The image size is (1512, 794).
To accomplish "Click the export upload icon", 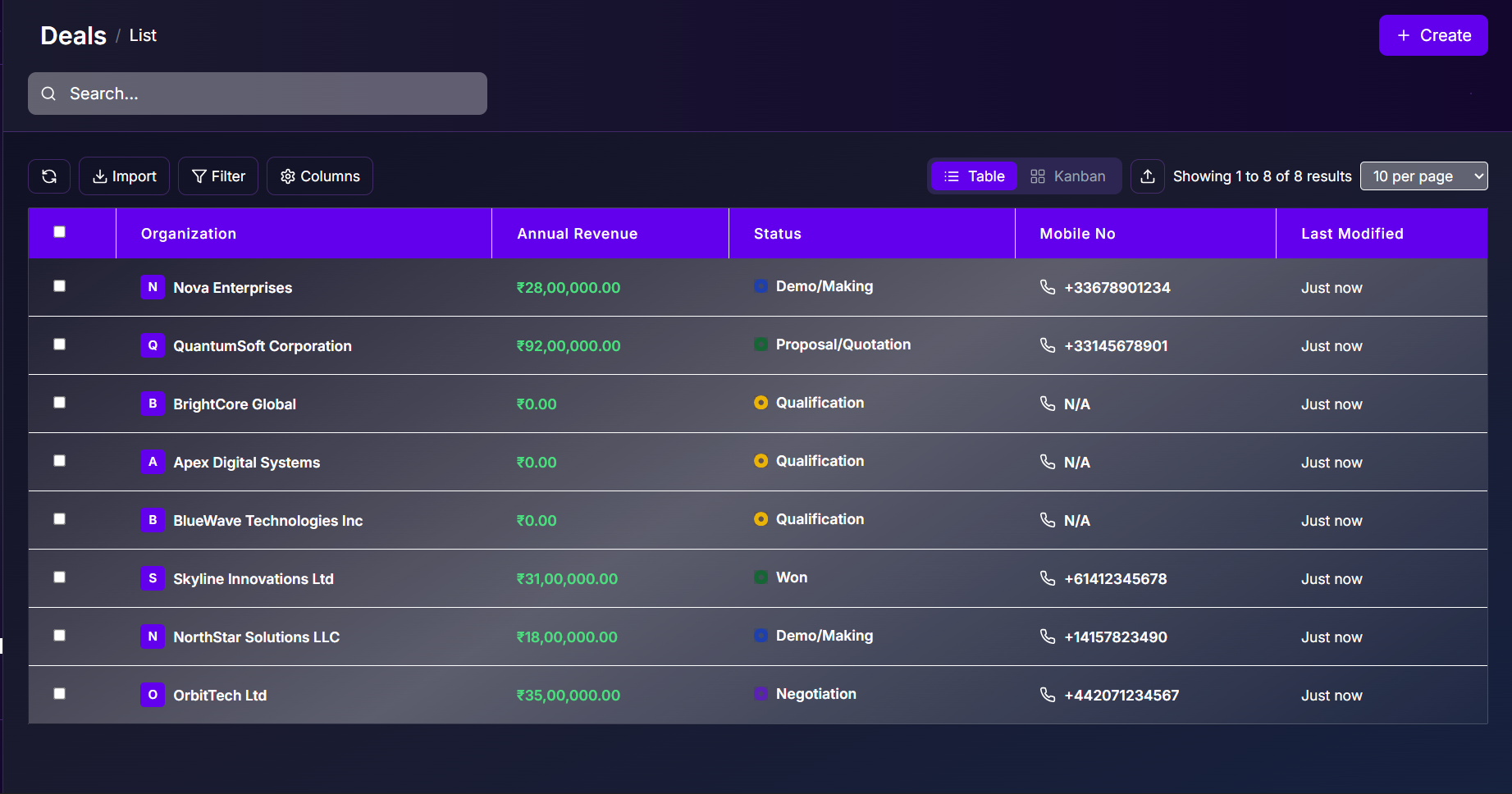I will click(1148, 176).
